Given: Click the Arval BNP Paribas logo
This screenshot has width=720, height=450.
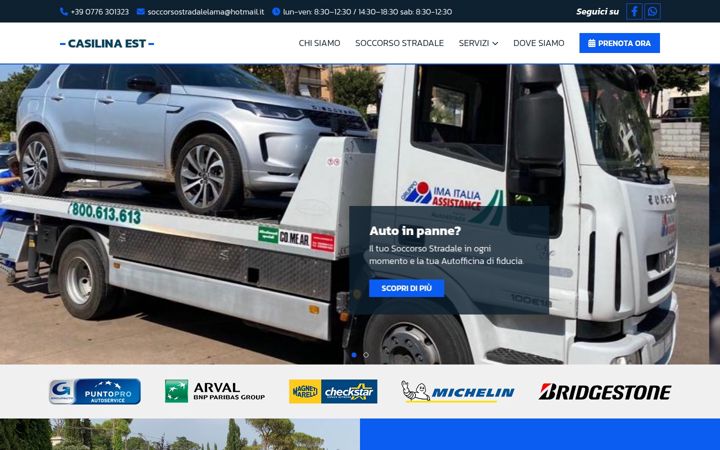Looking at the screenshot, I should click(215, 391).
